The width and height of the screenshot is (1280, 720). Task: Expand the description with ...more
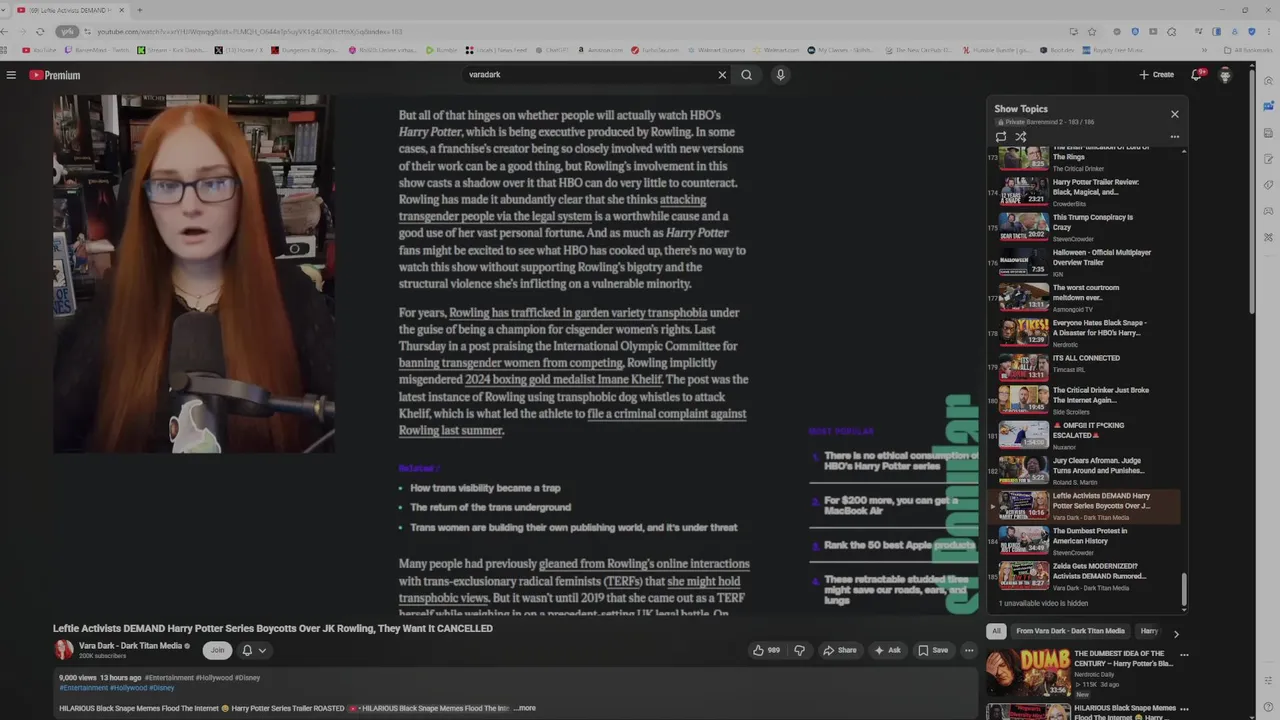525,708
